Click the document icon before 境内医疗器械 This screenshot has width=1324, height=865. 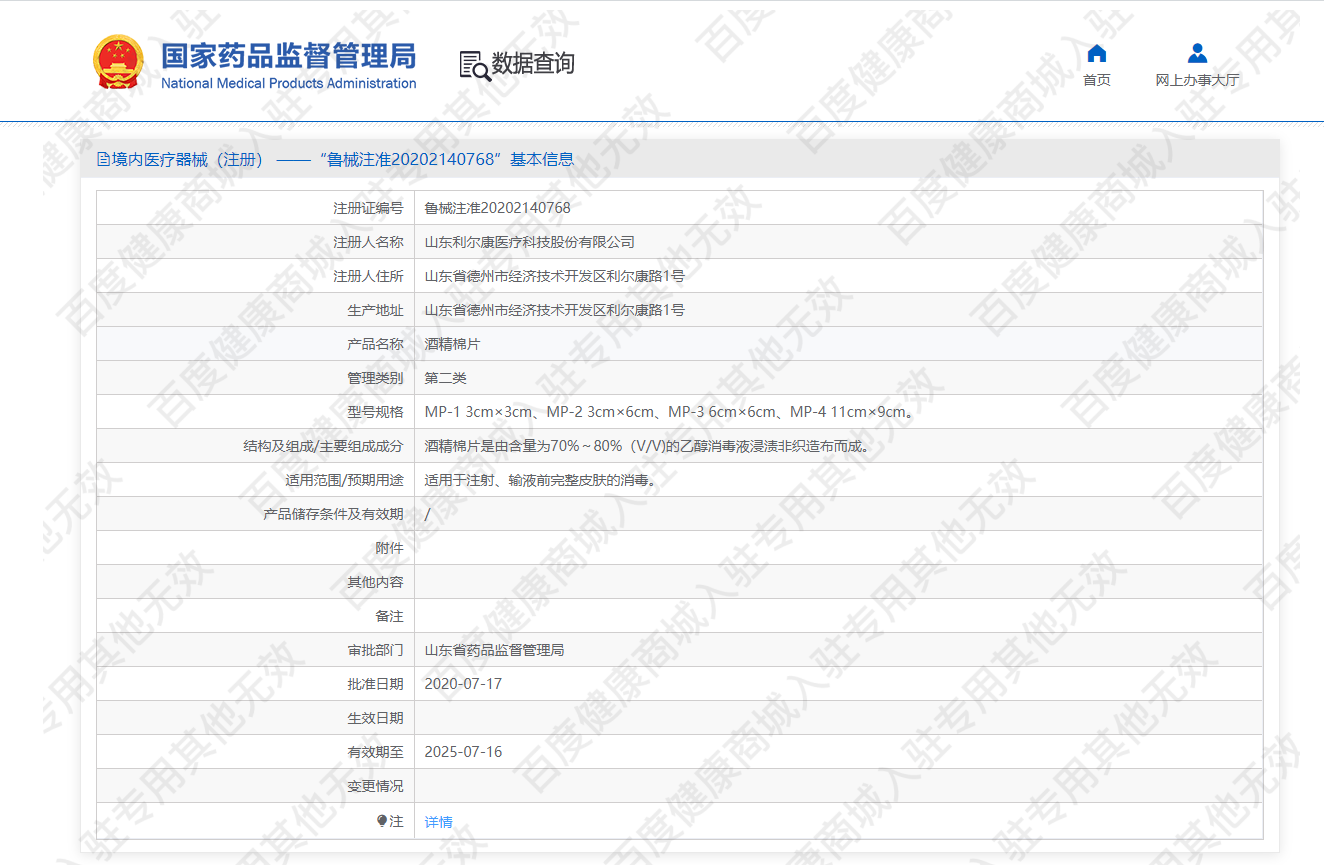coord(103,159)
